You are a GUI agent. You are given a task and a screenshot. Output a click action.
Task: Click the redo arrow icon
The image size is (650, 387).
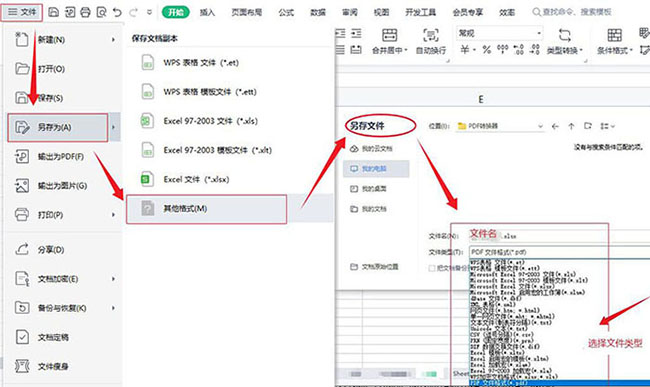(x=133, y=12)
